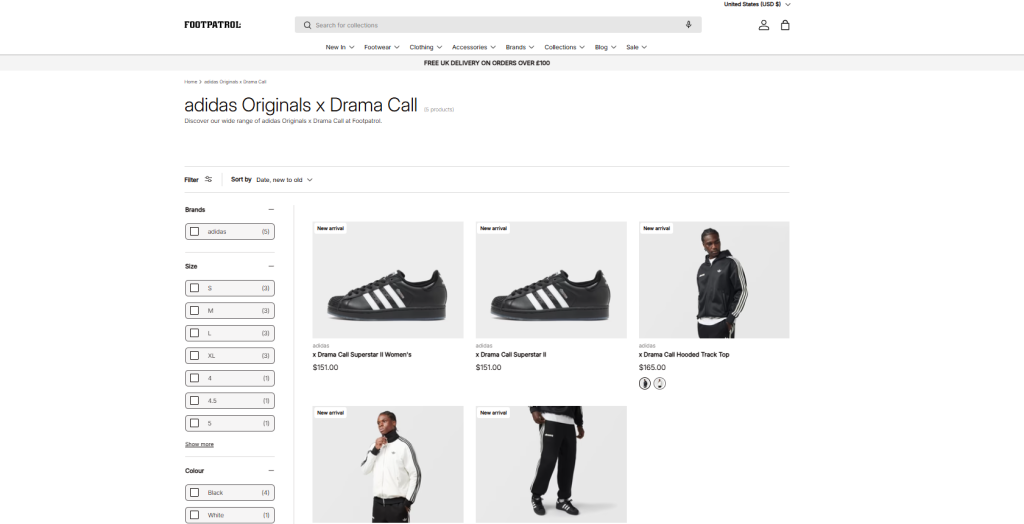This screenshot has width=1024, height=524.
Task: Open the black track pants product image
Action: (x=551, y=464)
